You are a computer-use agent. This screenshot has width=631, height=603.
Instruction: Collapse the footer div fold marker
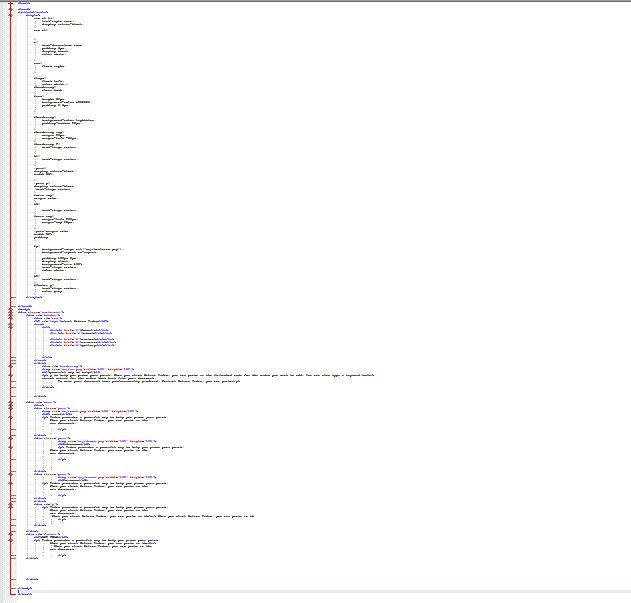pos(11,535)
